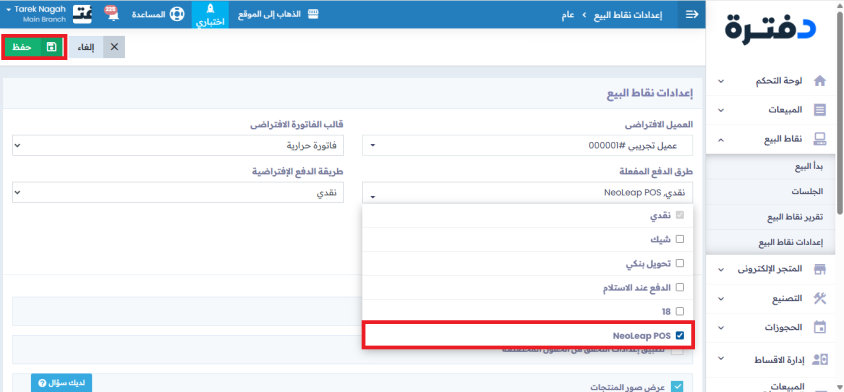
Task: Toggle the عرض صور المنتجات checkbox
Action: pos(678,386)
